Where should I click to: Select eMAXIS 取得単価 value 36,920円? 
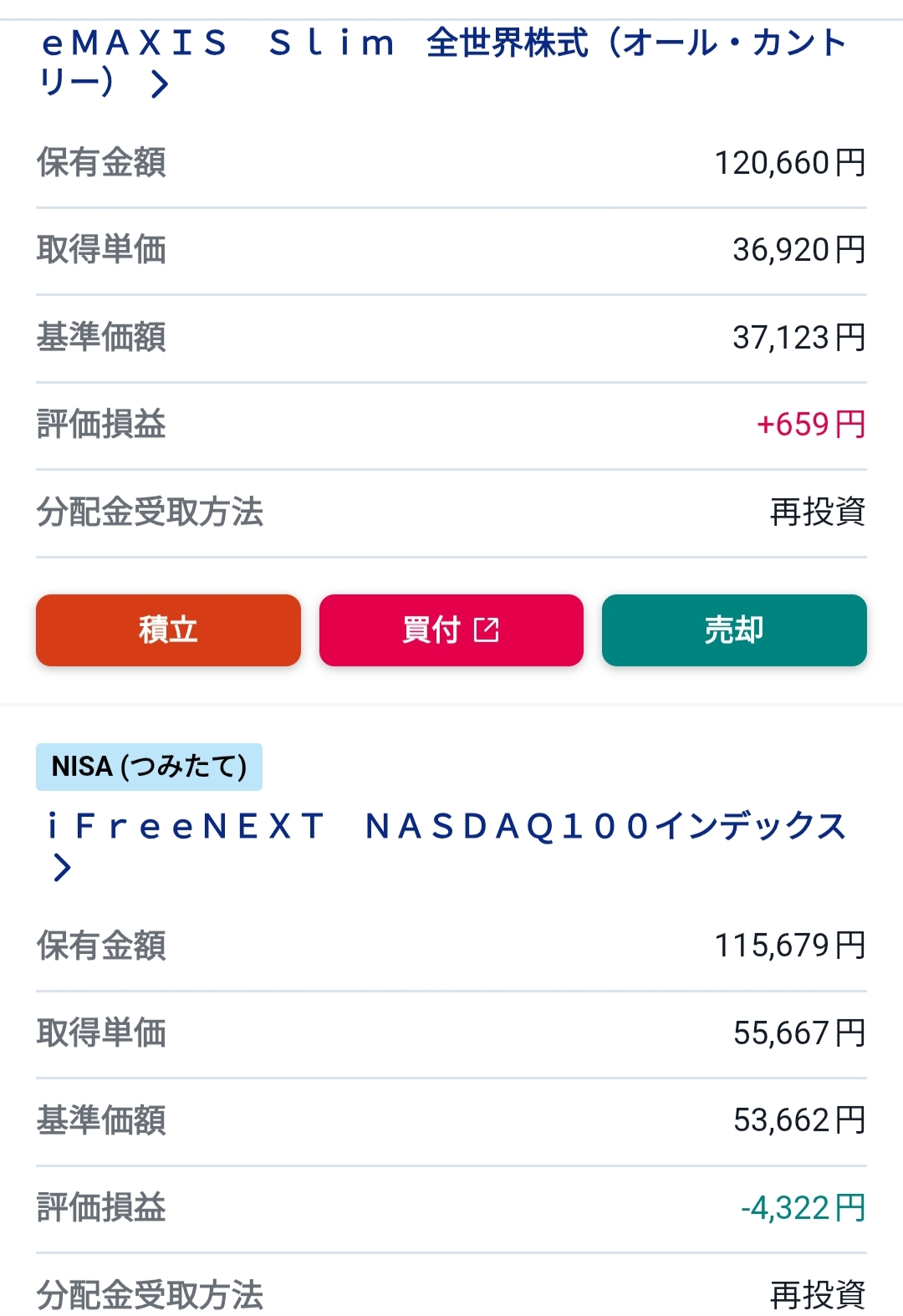(x=799, y=249)
